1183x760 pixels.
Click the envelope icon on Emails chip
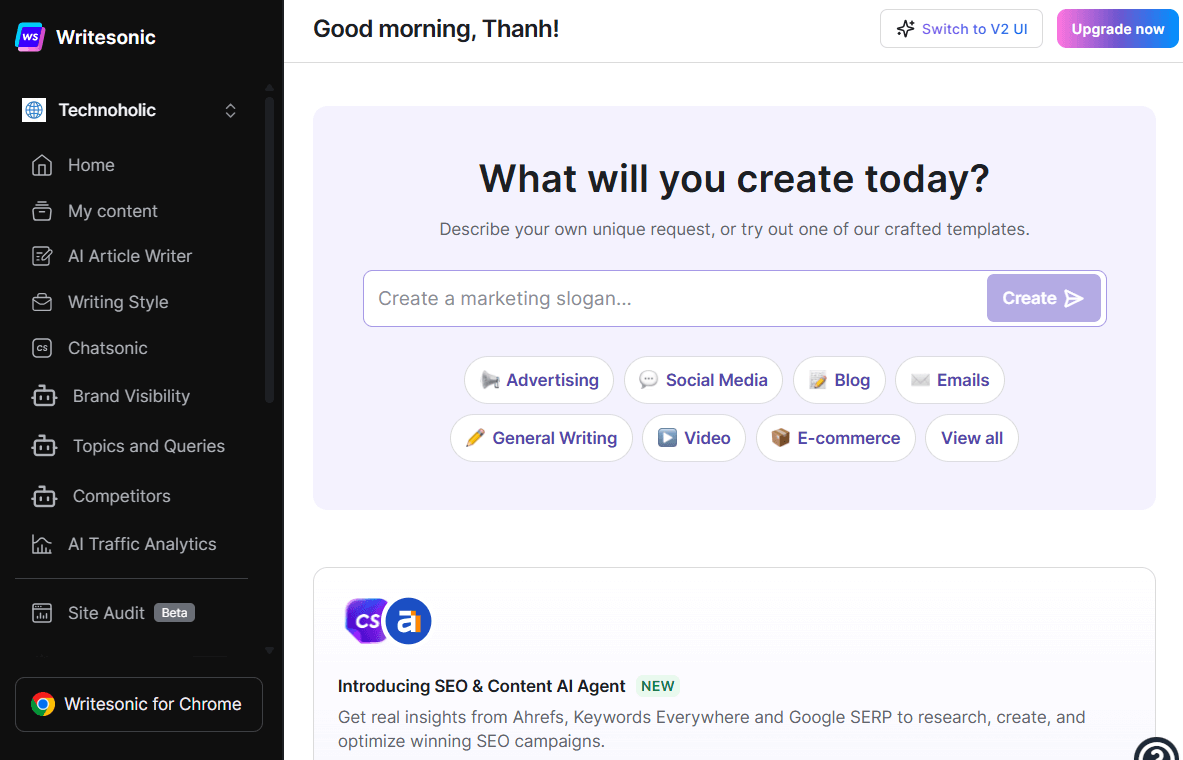coord(920,380)
